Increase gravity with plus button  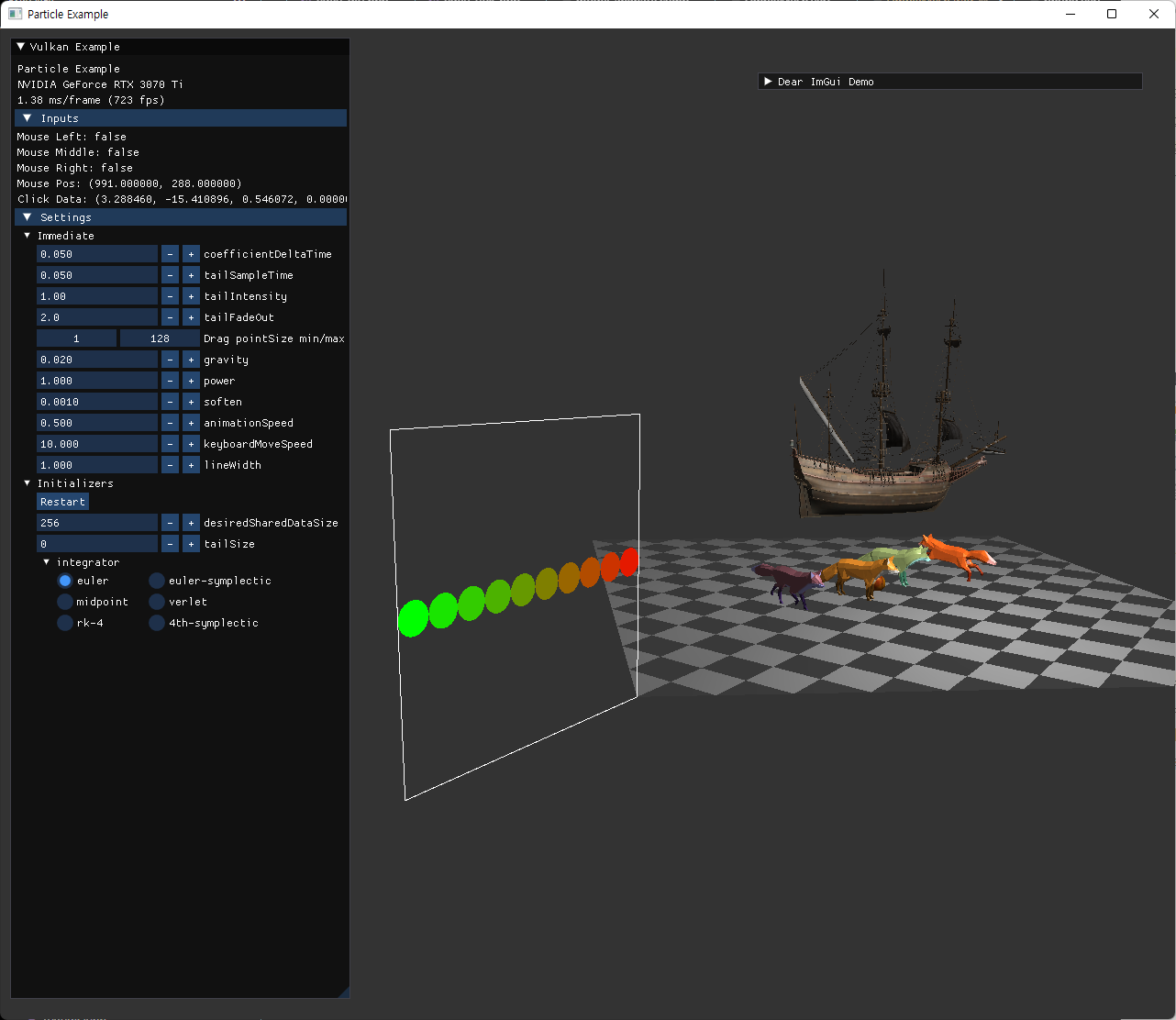point(191,360)
